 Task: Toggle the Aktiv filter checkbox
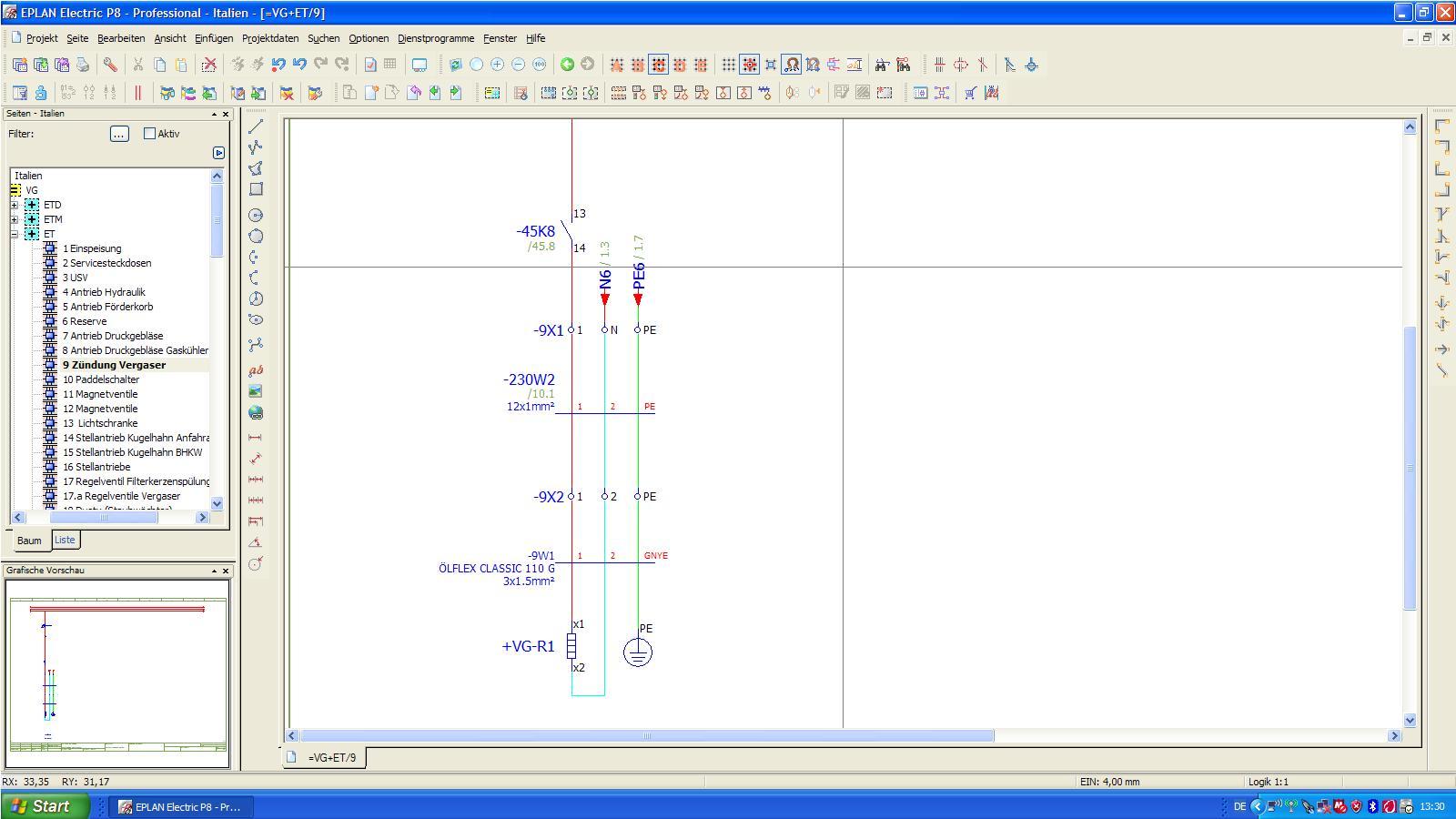pyautogui.click(x=150, y=133)
